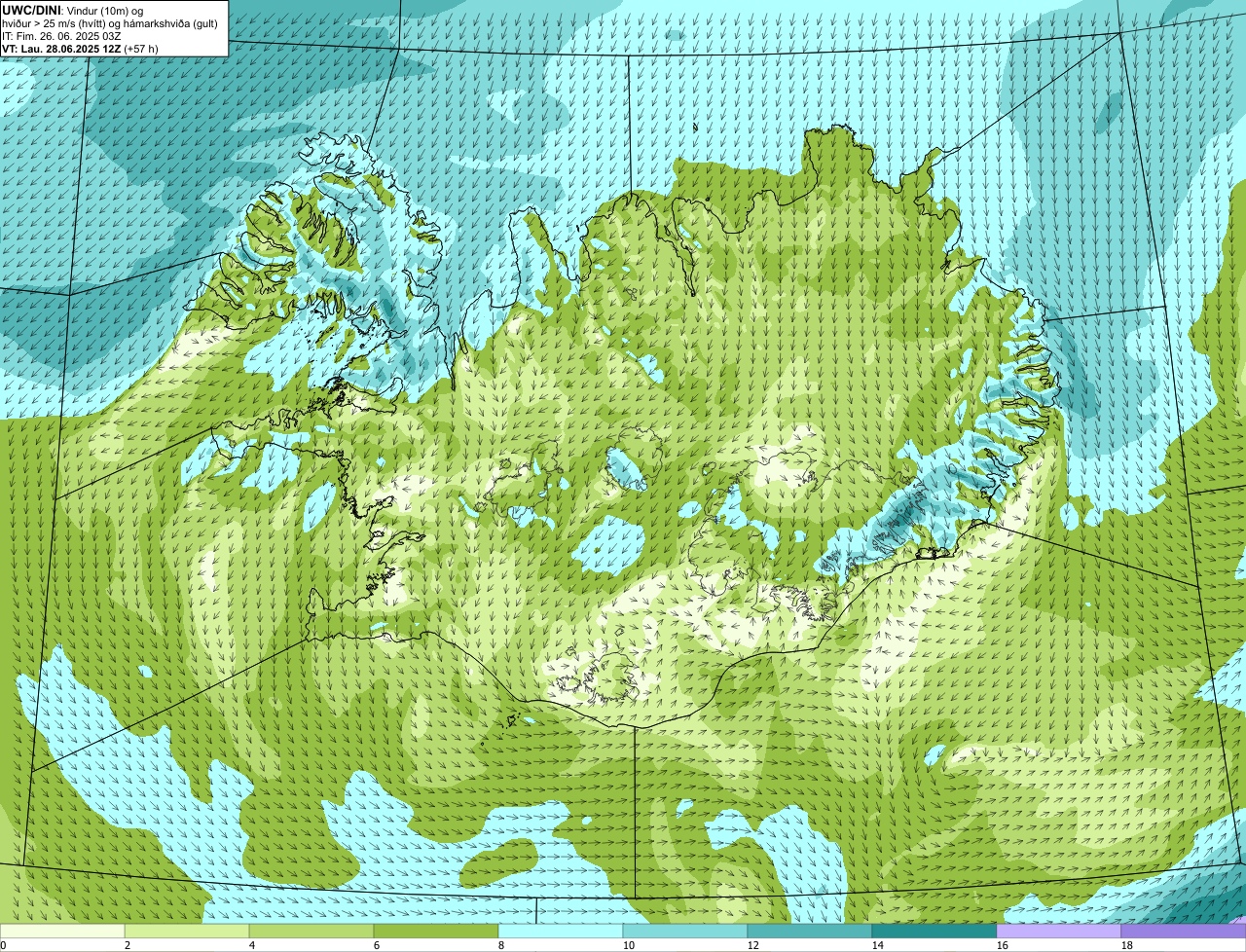Click the "IT: Fim. 26. 06. 2025 03Z" line
This screenshot has height=952, width=1246.
[x=61, y=35]
